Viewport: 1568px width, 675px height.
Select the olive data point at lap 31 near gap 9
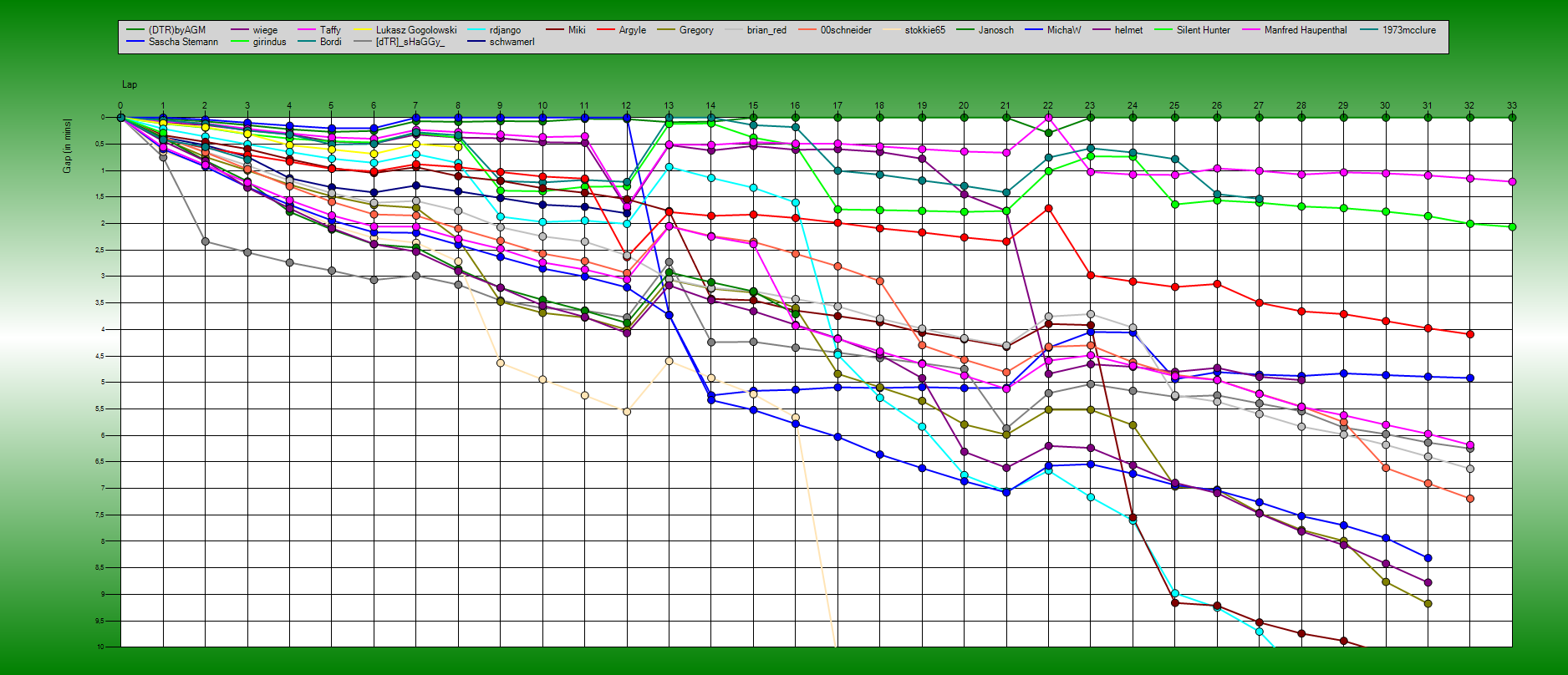click(1428, 603)
